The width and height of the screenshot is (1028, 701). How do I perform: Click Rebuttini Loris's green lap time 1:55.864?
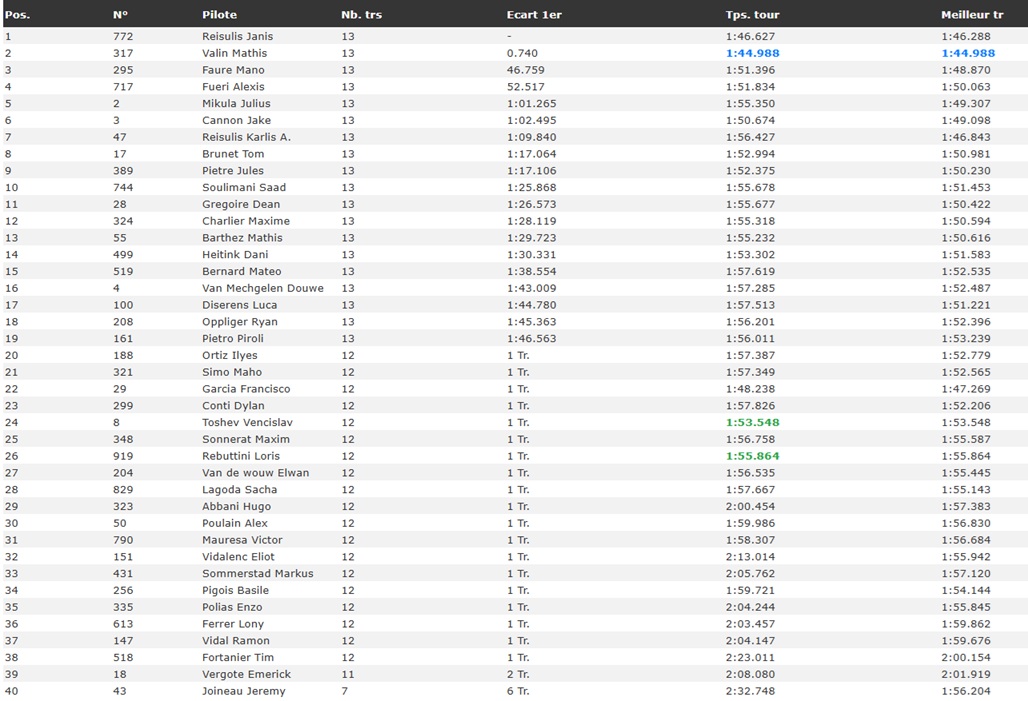tap(752, 456)
